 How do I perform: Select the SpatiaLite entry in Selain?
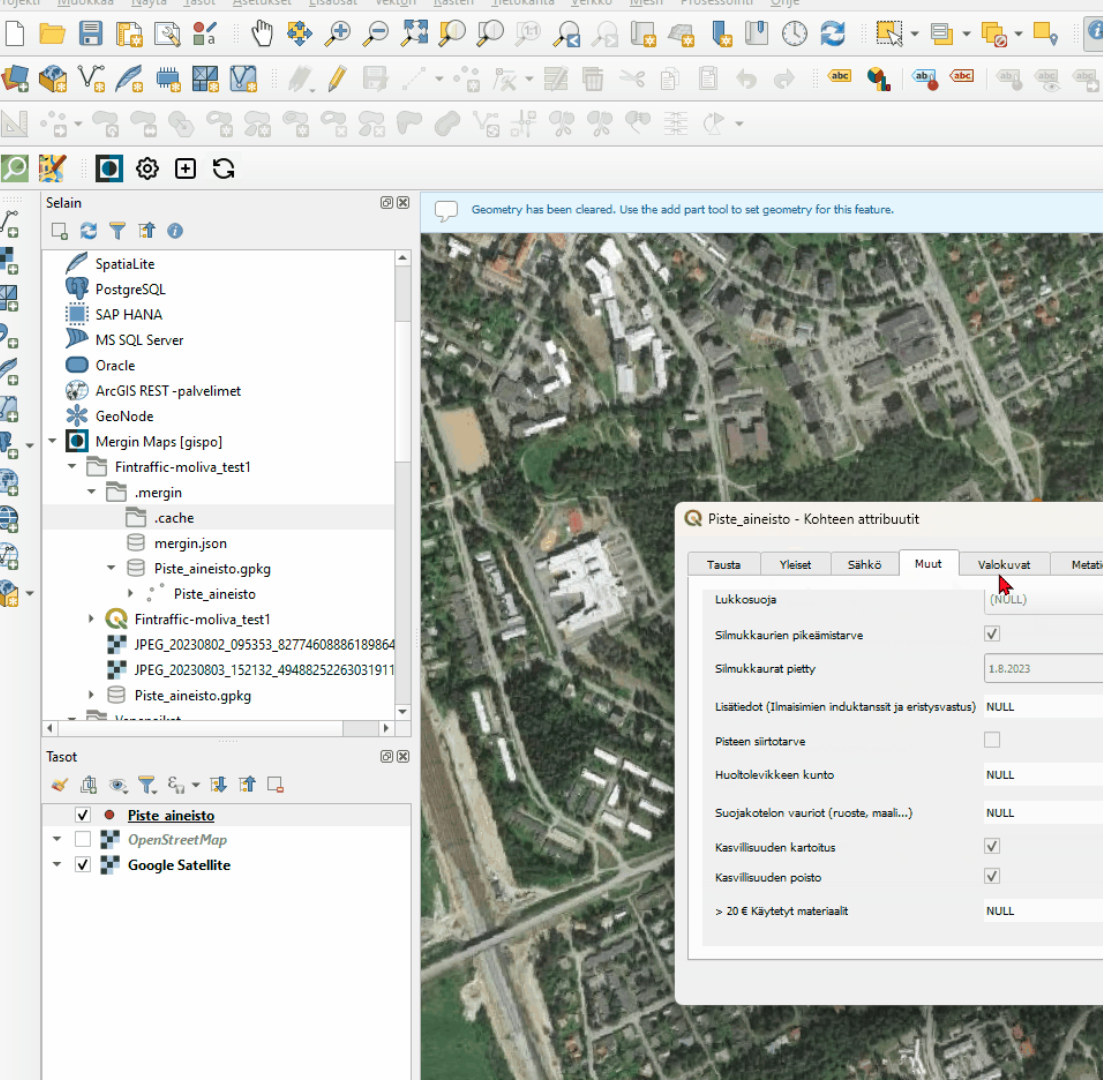(x=125, y=264)
